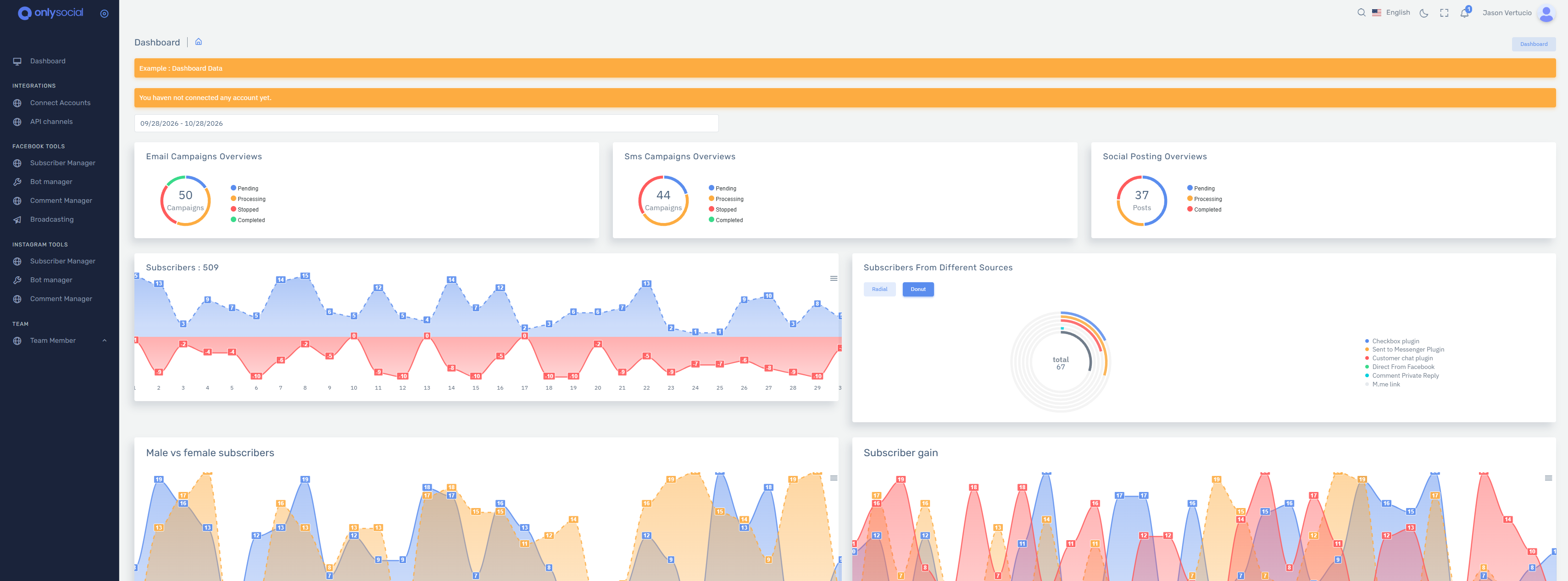
Task: Open Subscriber gain chart menu icon
Action: tap(1548, 478)
